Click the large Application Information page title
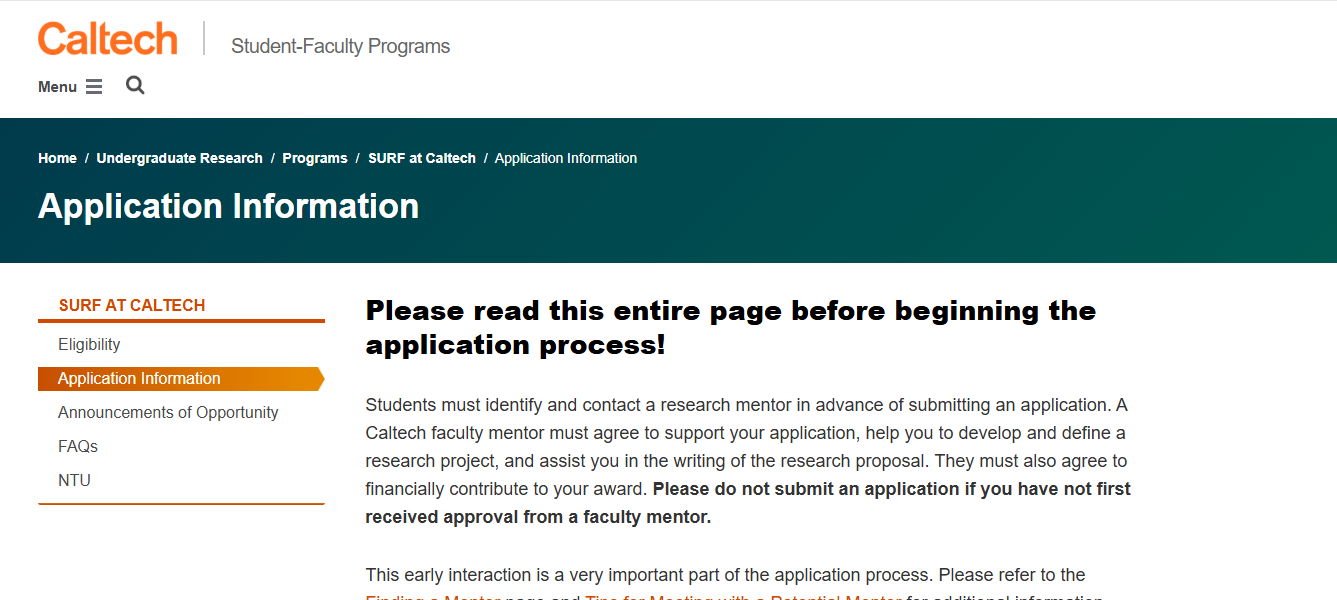This screenshot has width=1337, height=600. pos(228,206)
